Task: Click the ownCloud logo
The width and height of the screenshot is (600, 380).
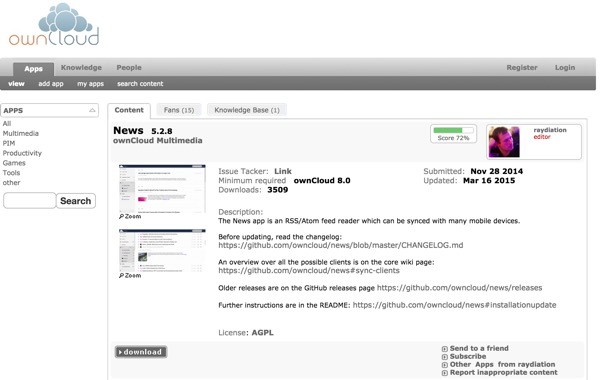Action: point(54,25)
